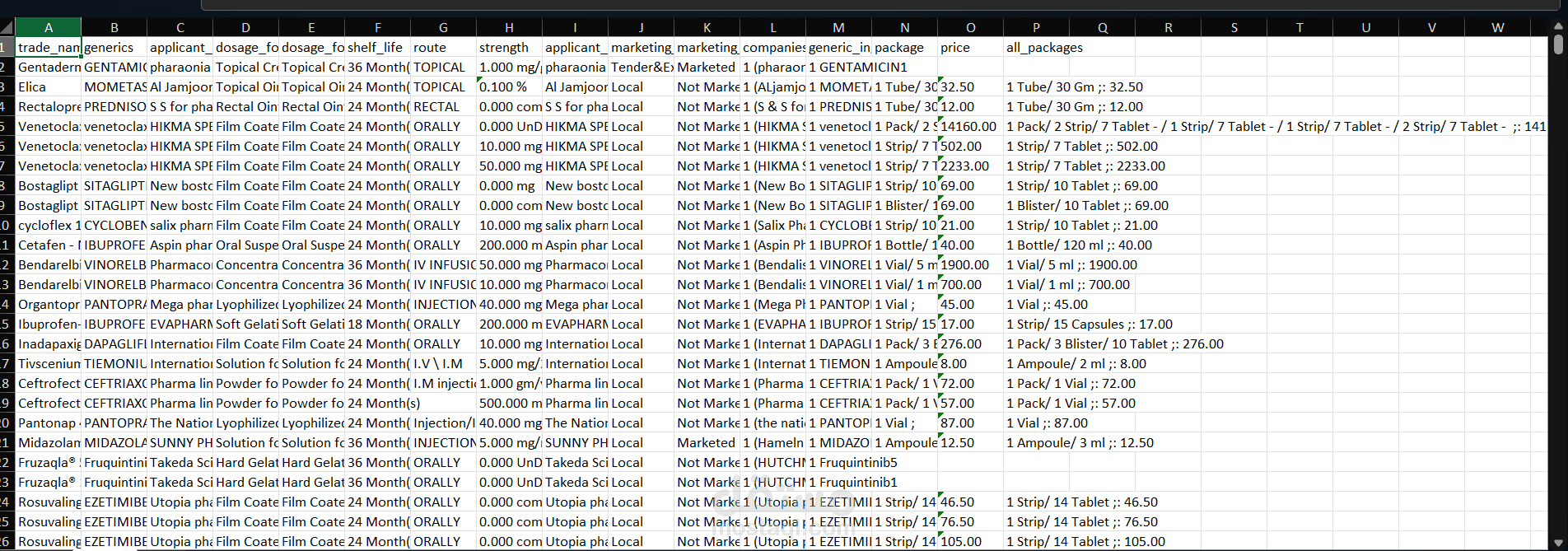
Task: Click the 'Tender&E' marketing cell
Action: pyautogui.click(x=642, y=67)
